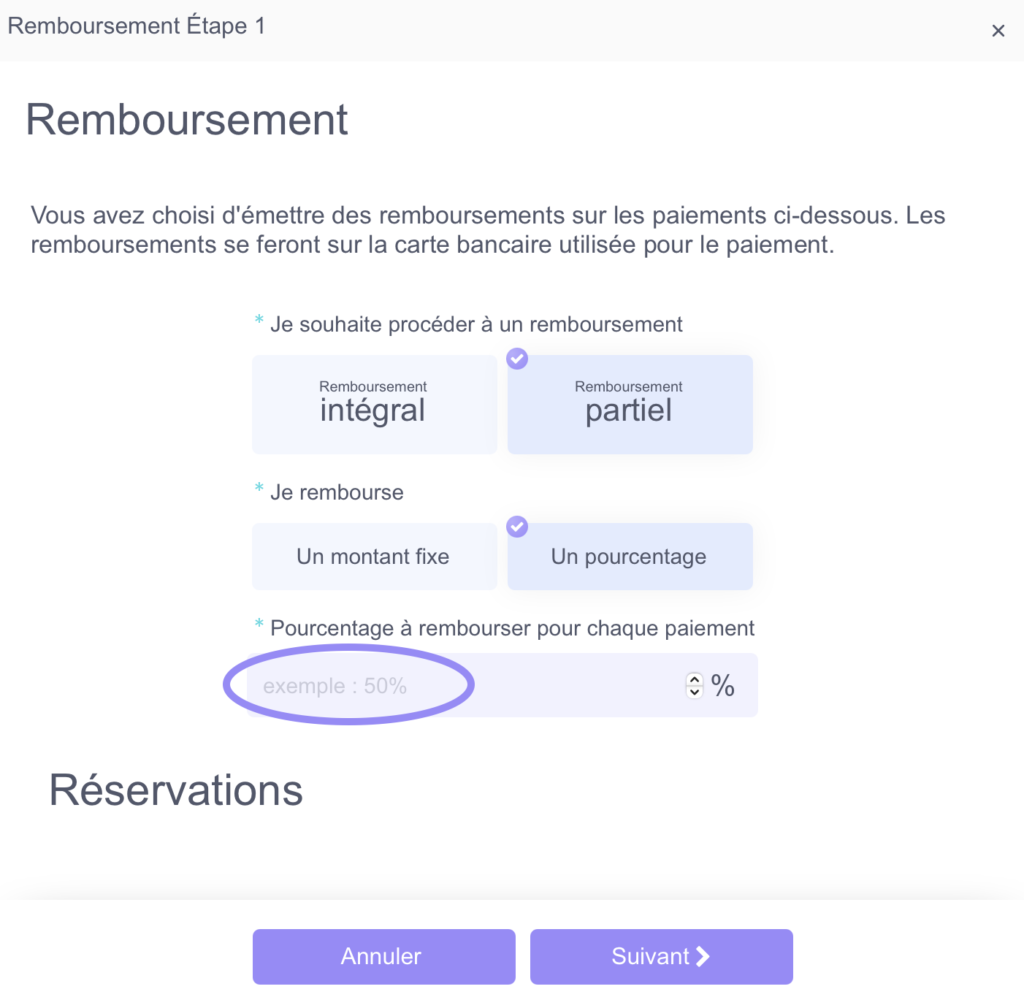Increase percentage with the stepper up arrow
The width and height of the screenshot is (1024, 1008).
[694, 680]
